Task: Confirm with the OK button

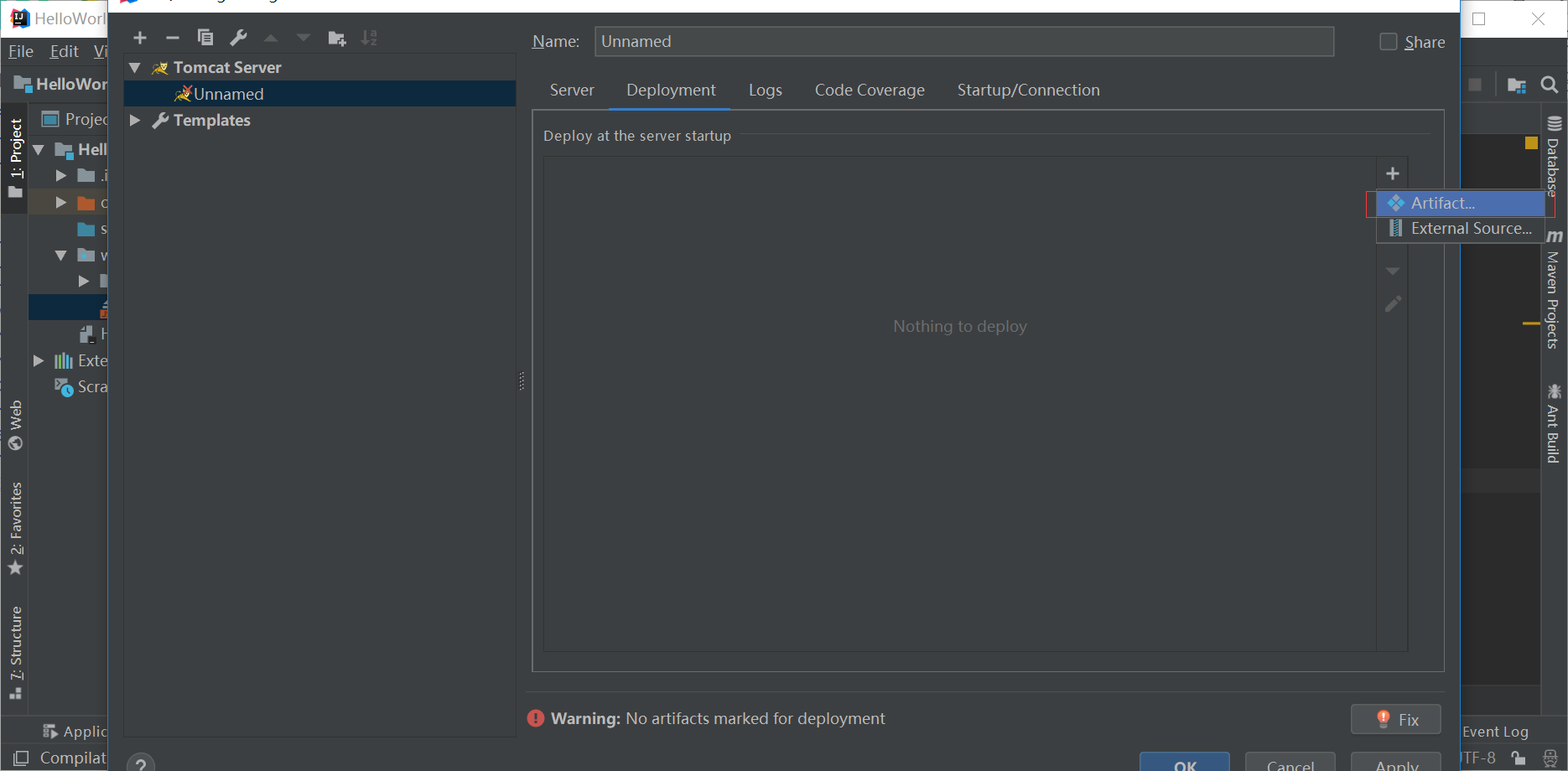Action: (1185, 763)
